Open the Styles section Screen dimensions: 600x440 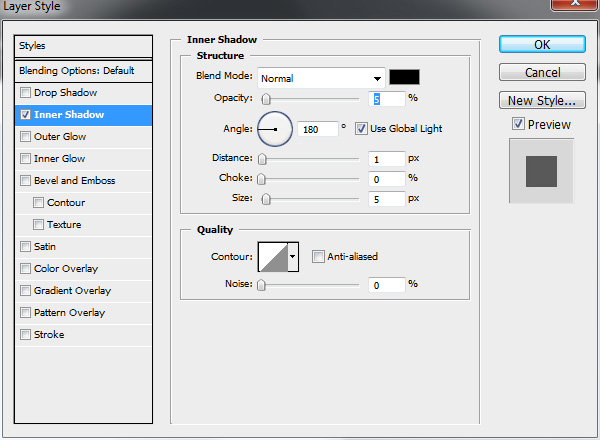(83, 46)
